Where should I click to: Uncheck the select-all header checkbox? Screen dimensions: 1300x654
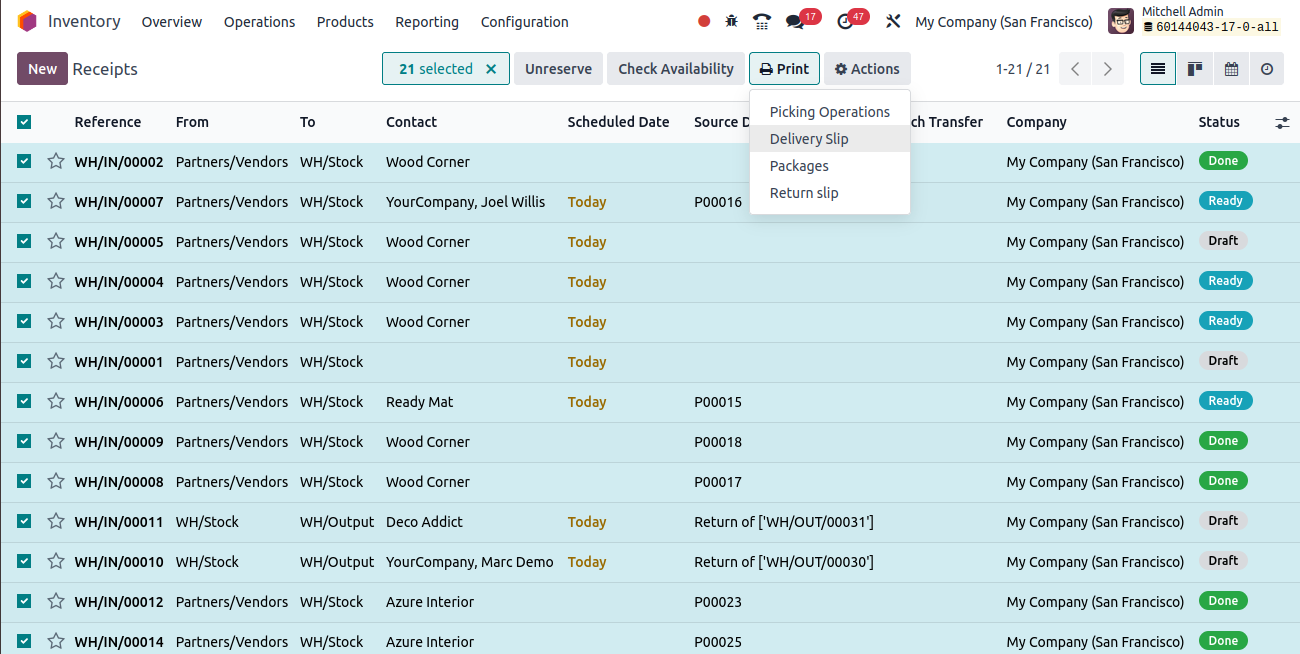(24, 122)
